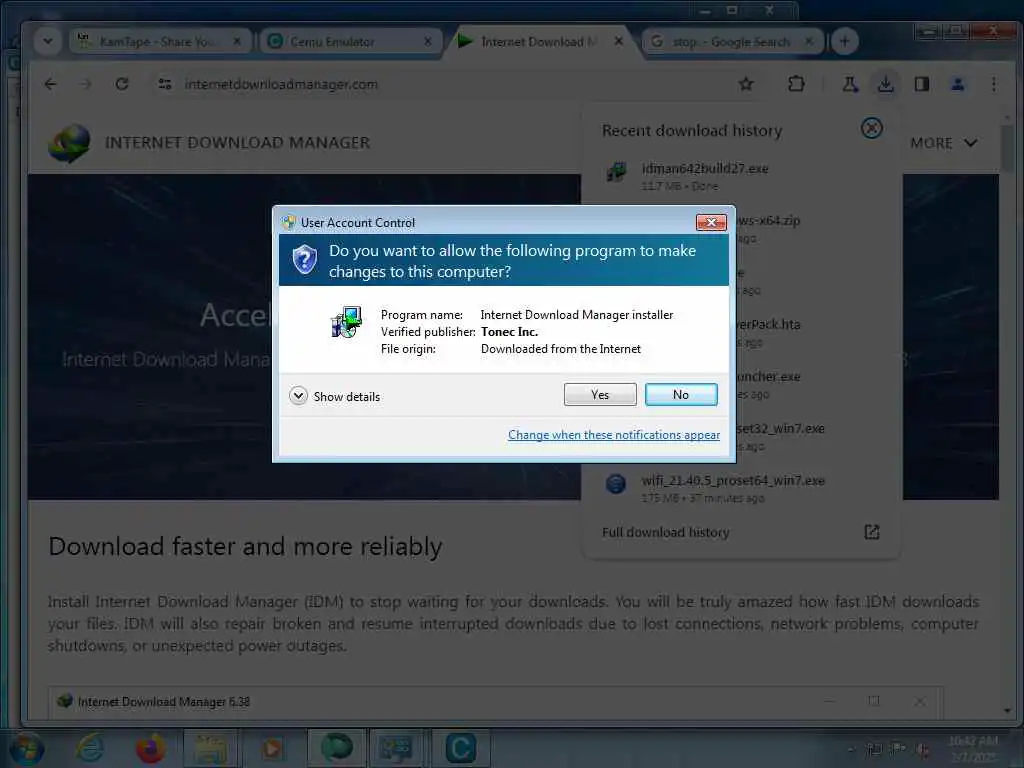The height and width of the screenshot is (768, 1024).
Task: Click the IDM installer program icon
Action: point(346,323)
